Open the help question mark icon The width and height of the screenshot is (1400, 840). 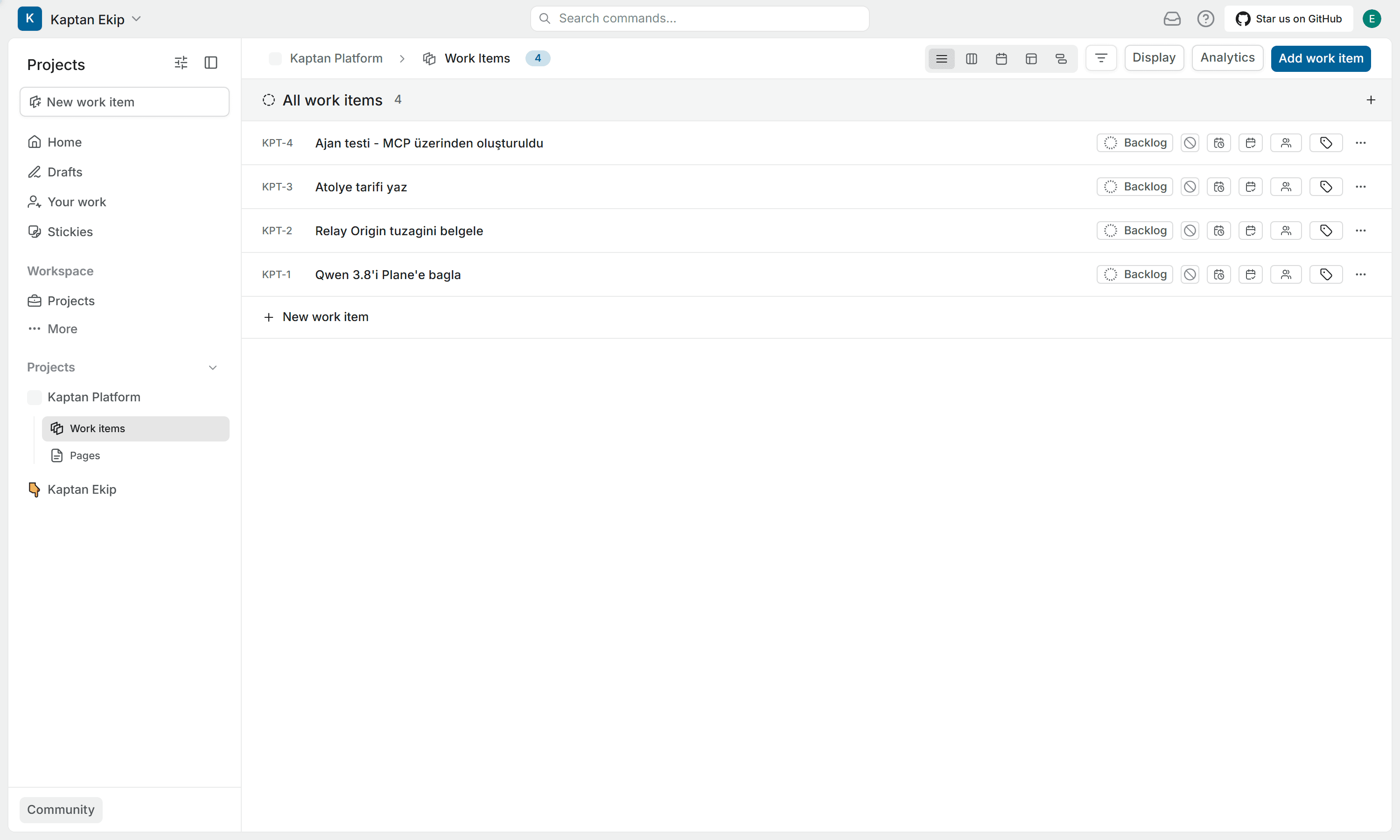pos(1205,19)
